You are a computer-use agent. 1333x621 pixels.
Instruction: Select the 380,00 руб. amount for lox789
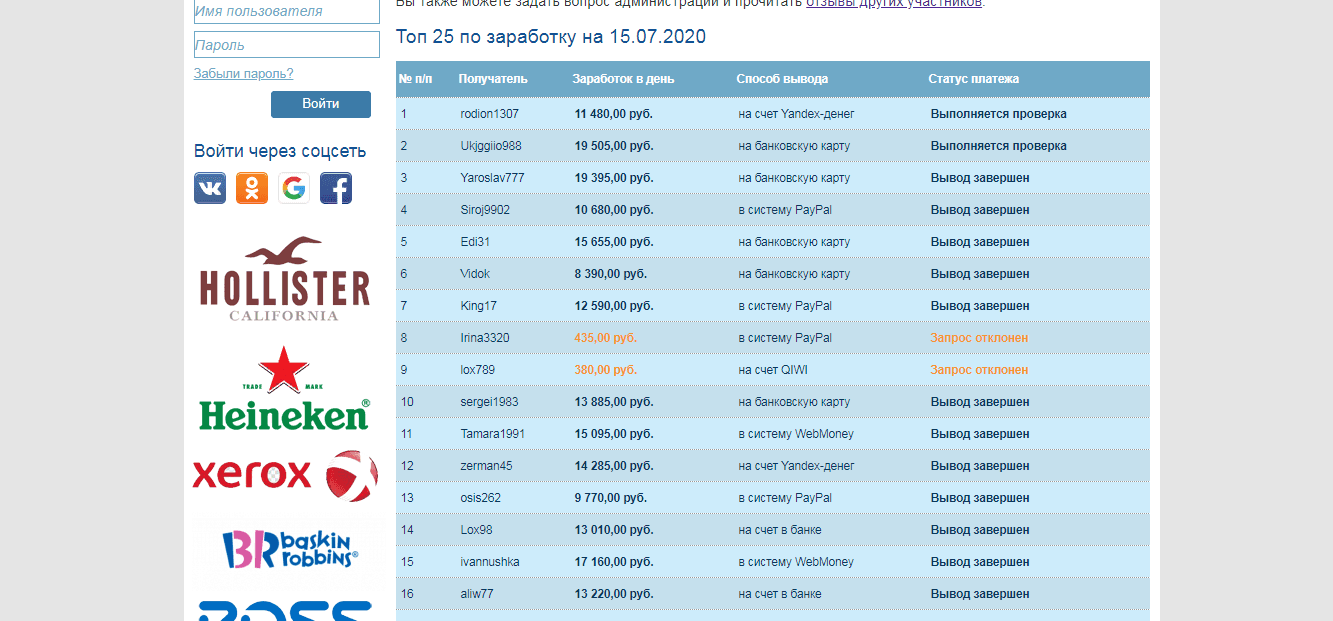coord(605,370)
